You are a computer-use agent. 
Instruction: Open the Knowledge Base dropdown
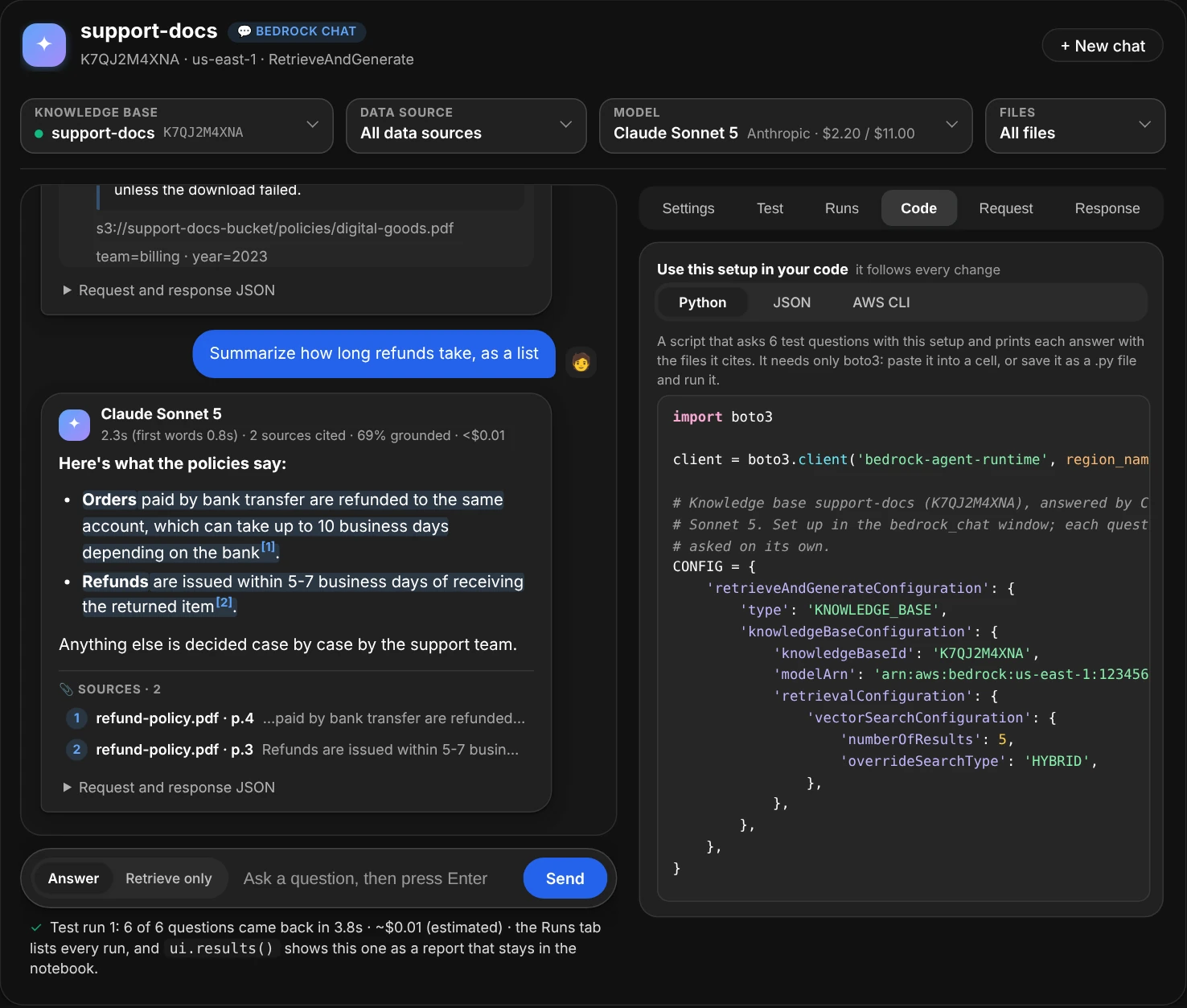point(177,125)
